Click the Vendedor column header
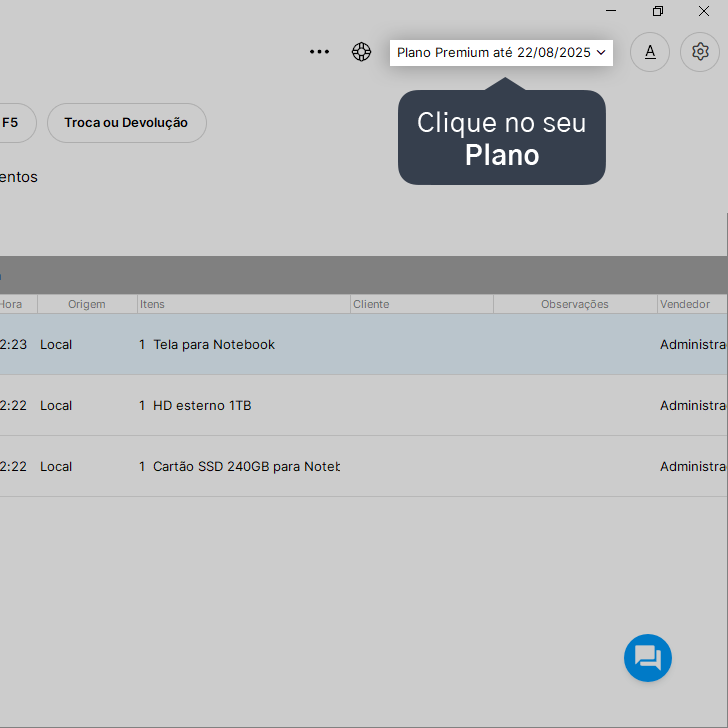 692,304
